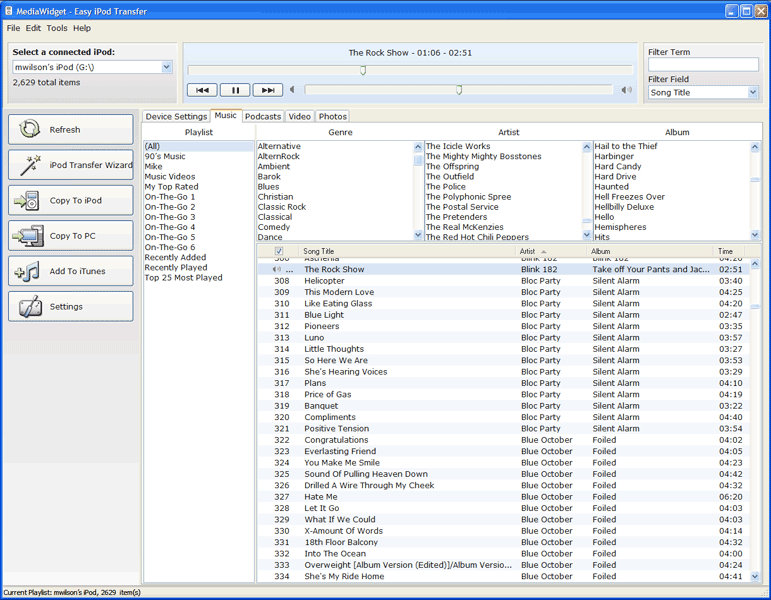
Task: Click the now-playing speaker icon on The Rock Show row
Action: click(277, 269)
